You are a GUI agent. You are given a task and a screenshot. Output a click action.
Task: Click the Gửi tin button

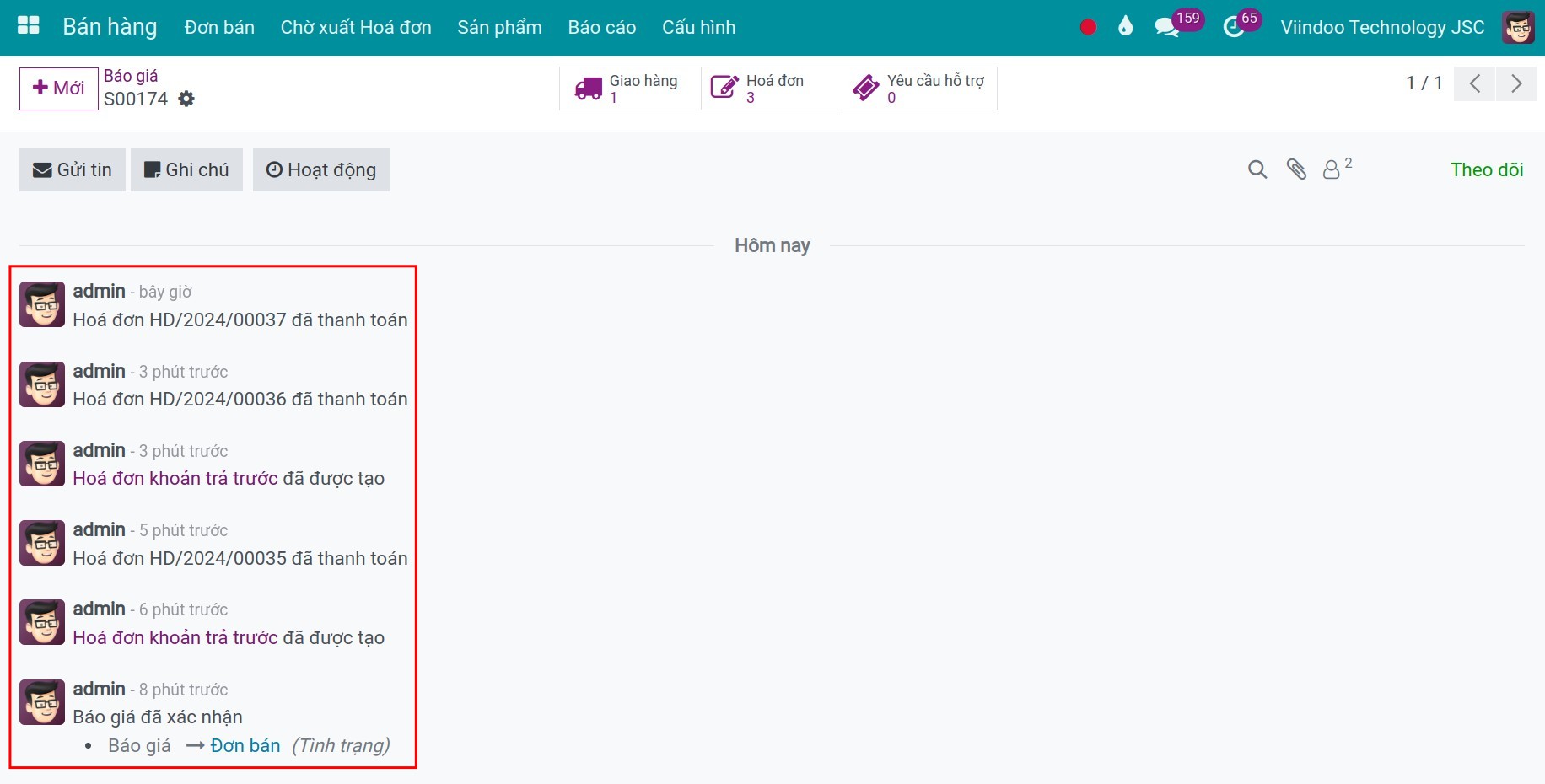click(73, 170)
